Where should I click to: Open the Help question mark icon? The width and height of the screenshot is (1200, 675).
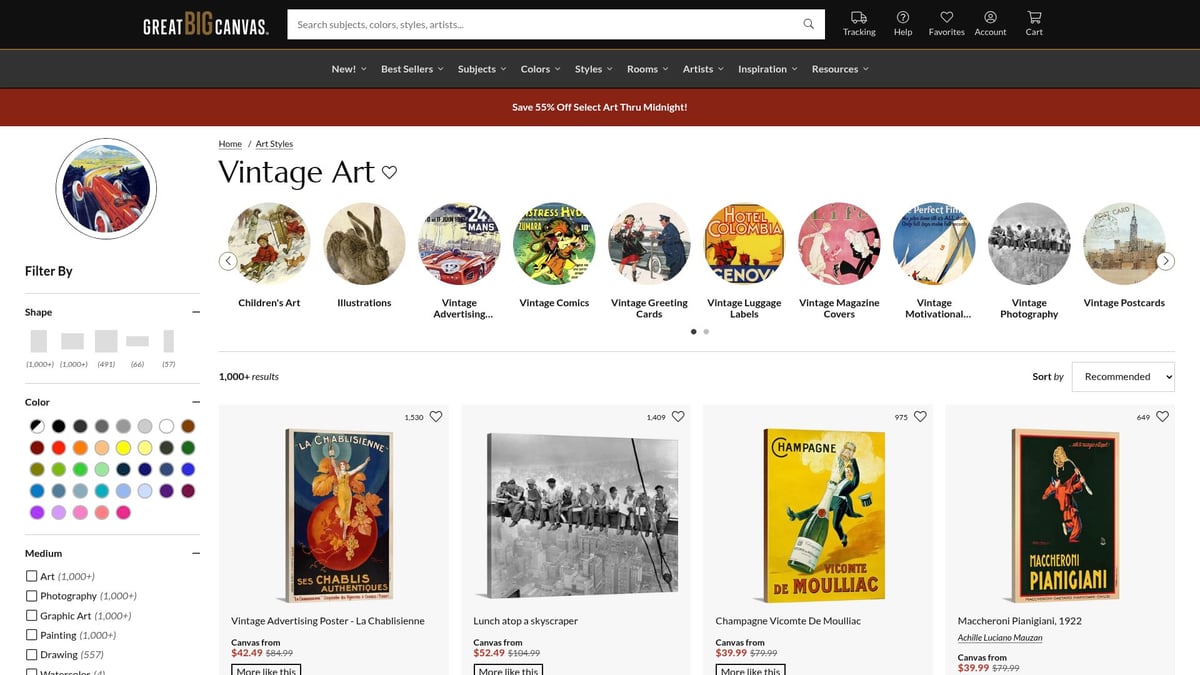pyautogui.click(x=903, y=17)
